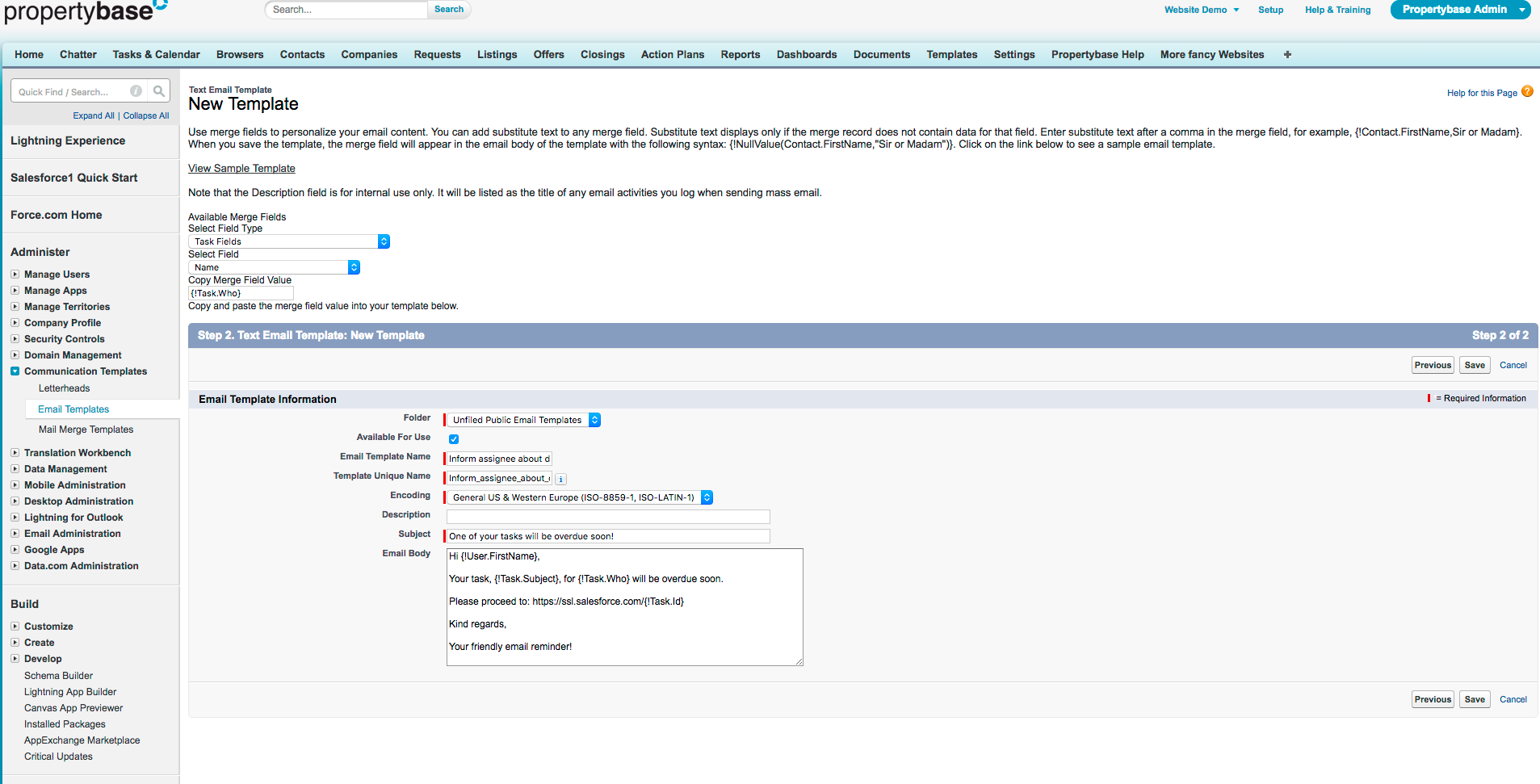The image size is (1540, 784).
Task: Open the Propertybase Admin menu arrow
Action: (x=1522, y=10)
